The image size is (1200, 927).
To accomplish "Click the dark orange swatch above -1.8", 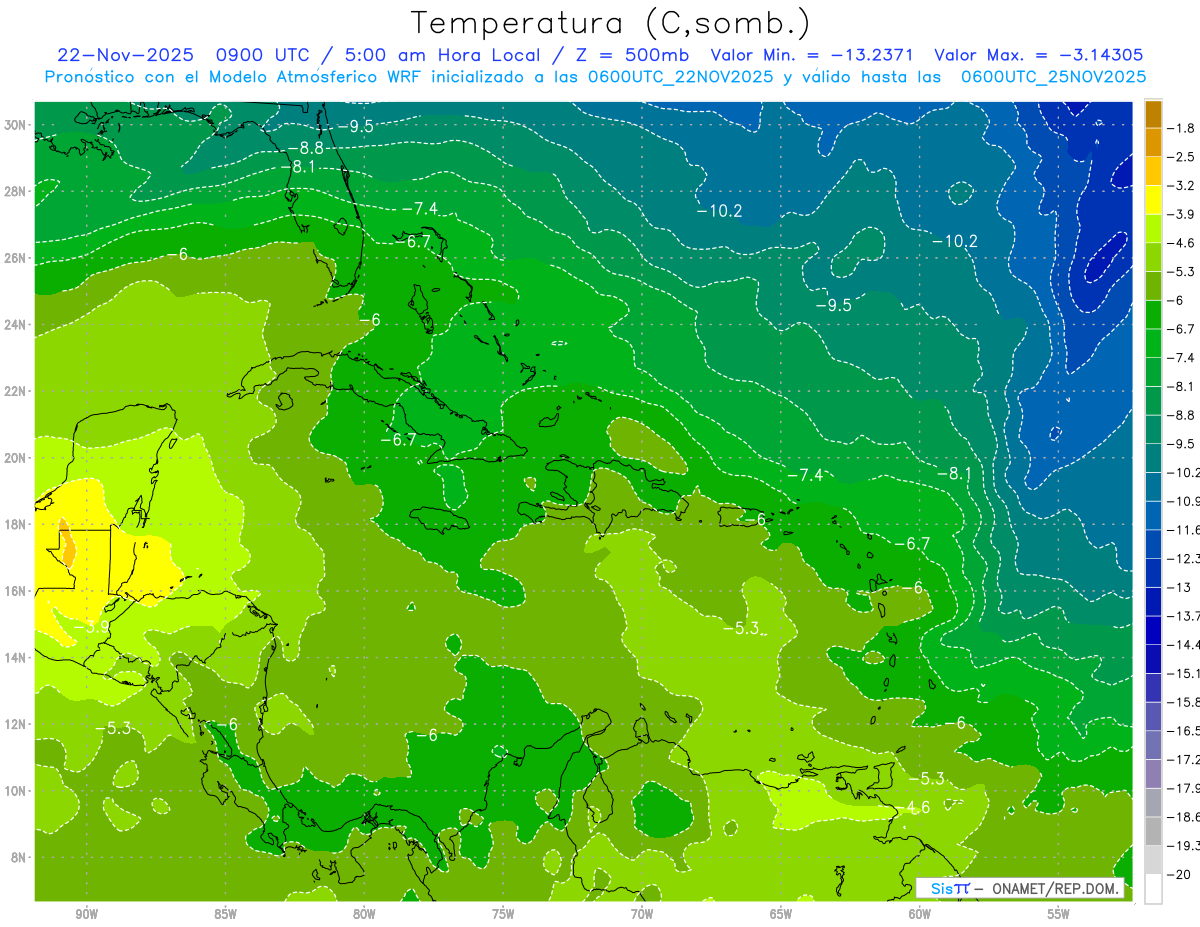I will tap(1153, 113).
